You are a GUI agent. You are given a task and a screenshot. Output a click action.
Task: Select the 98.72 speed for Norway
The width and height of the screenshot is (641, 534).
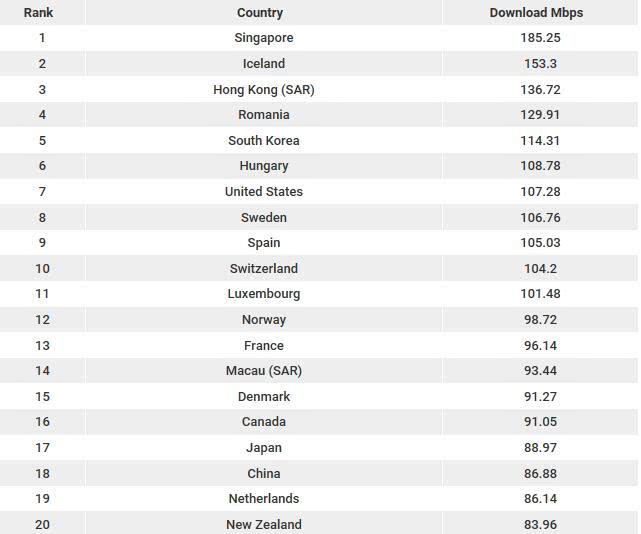coord(540,320)
